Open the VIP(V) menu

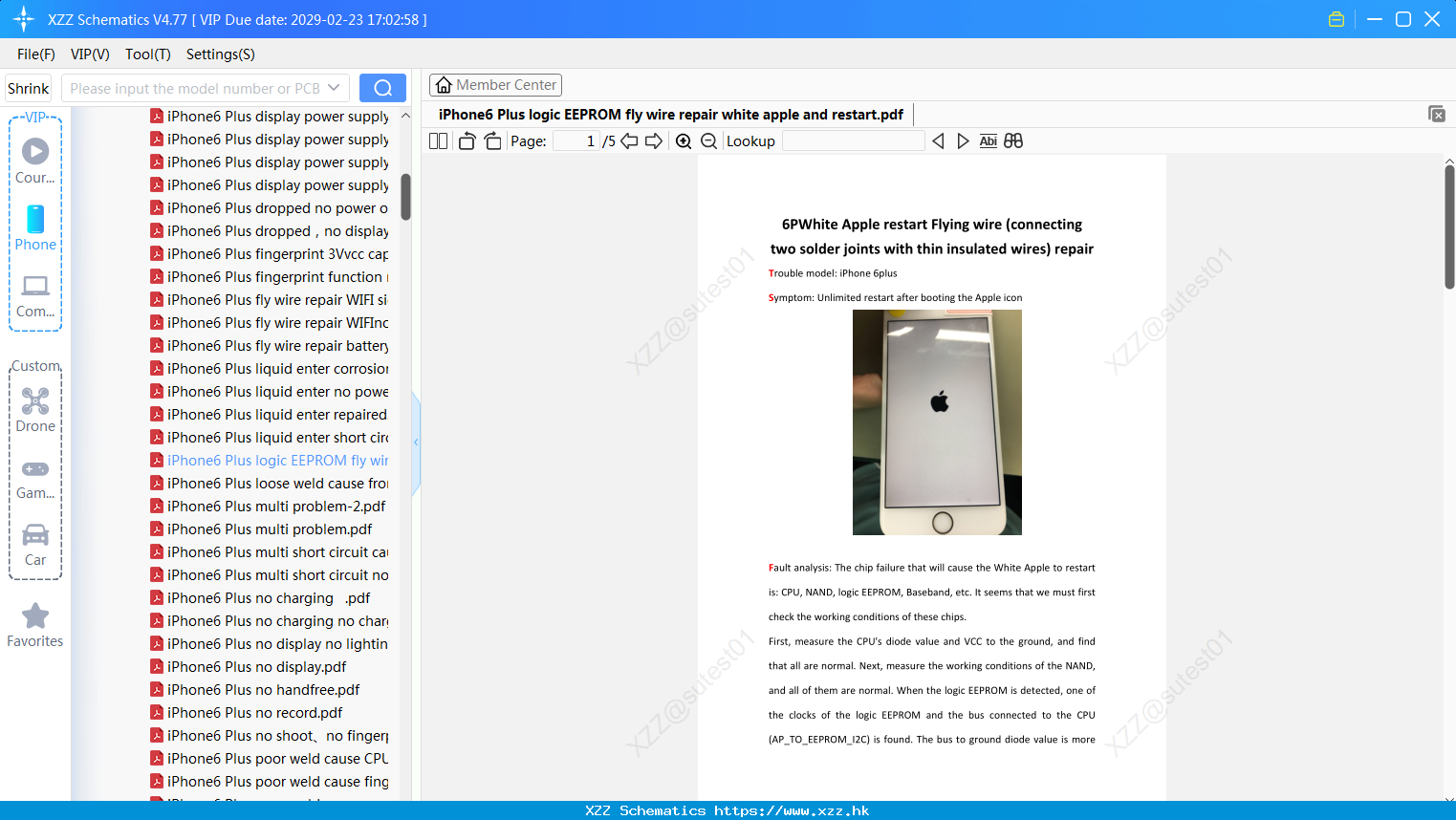point(90,54)
